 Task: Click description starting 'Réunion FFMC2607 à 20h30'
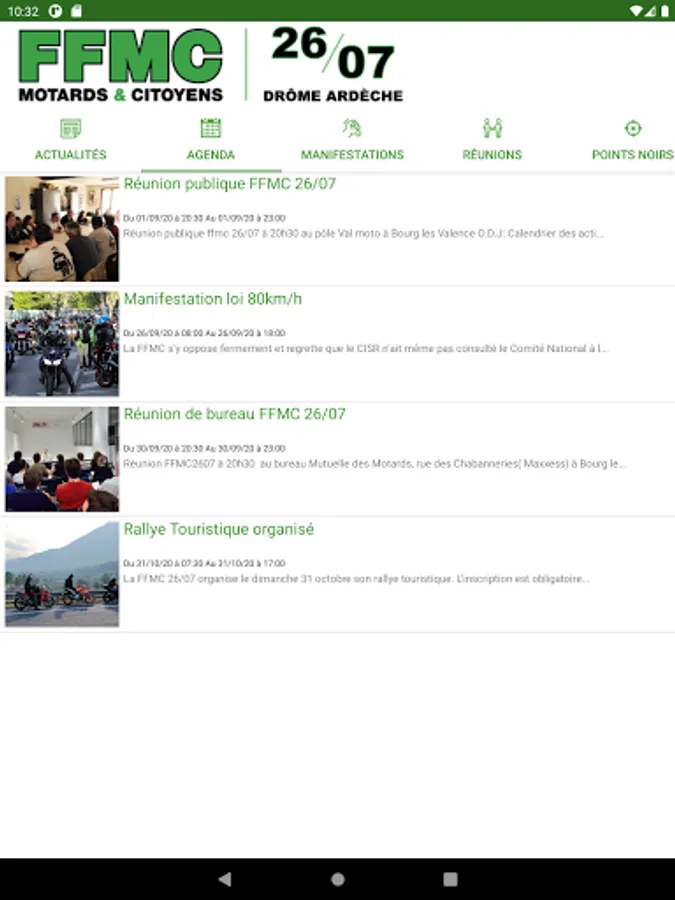(375, 464)
